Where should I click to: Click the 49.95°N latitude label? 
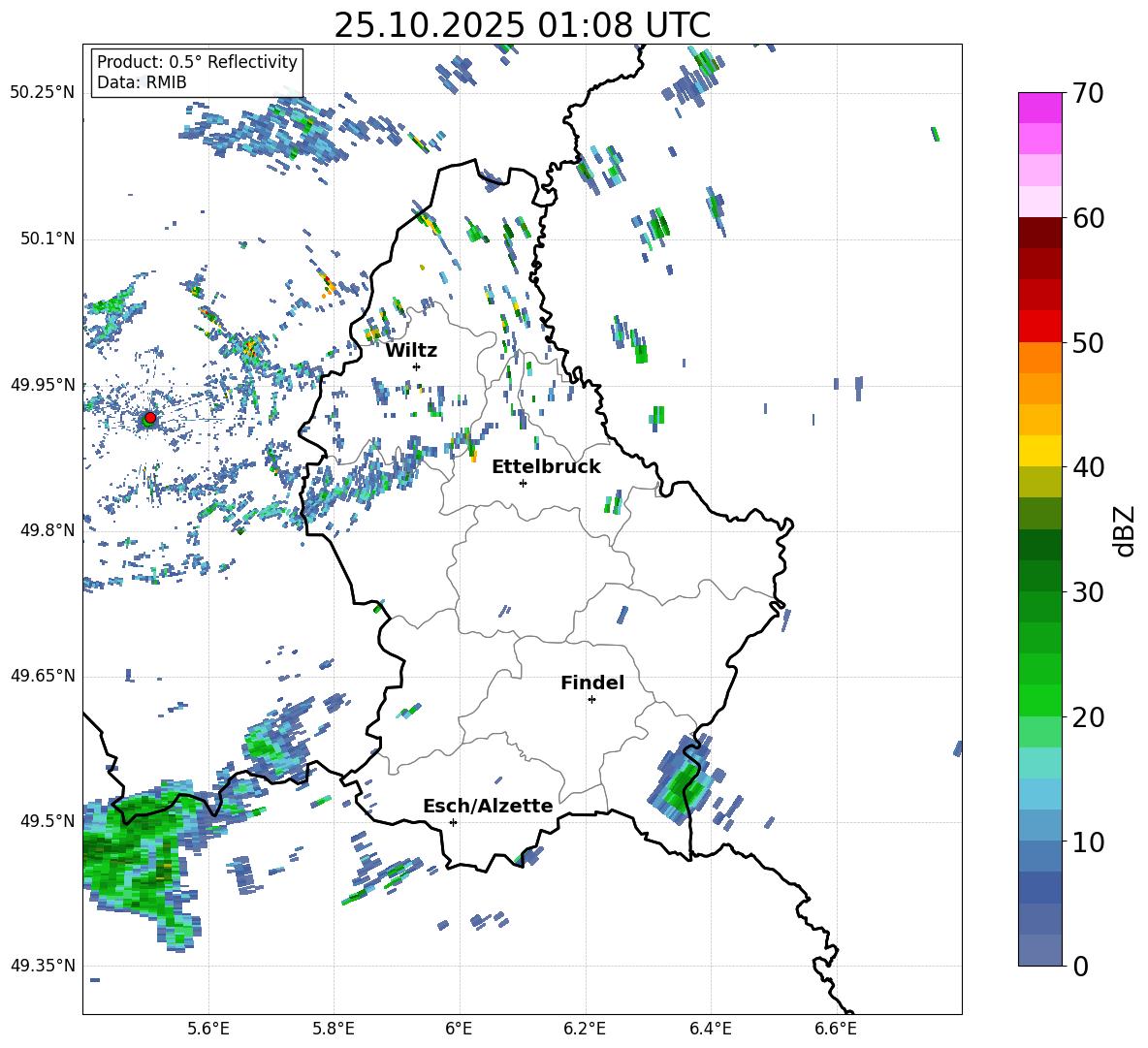tap(43, 384)
